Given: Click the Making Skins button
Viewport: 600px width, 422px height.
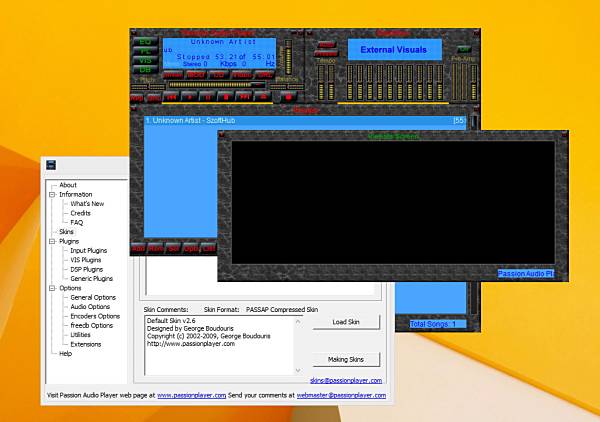Looking at the screenshot, I should click(347, 359).
